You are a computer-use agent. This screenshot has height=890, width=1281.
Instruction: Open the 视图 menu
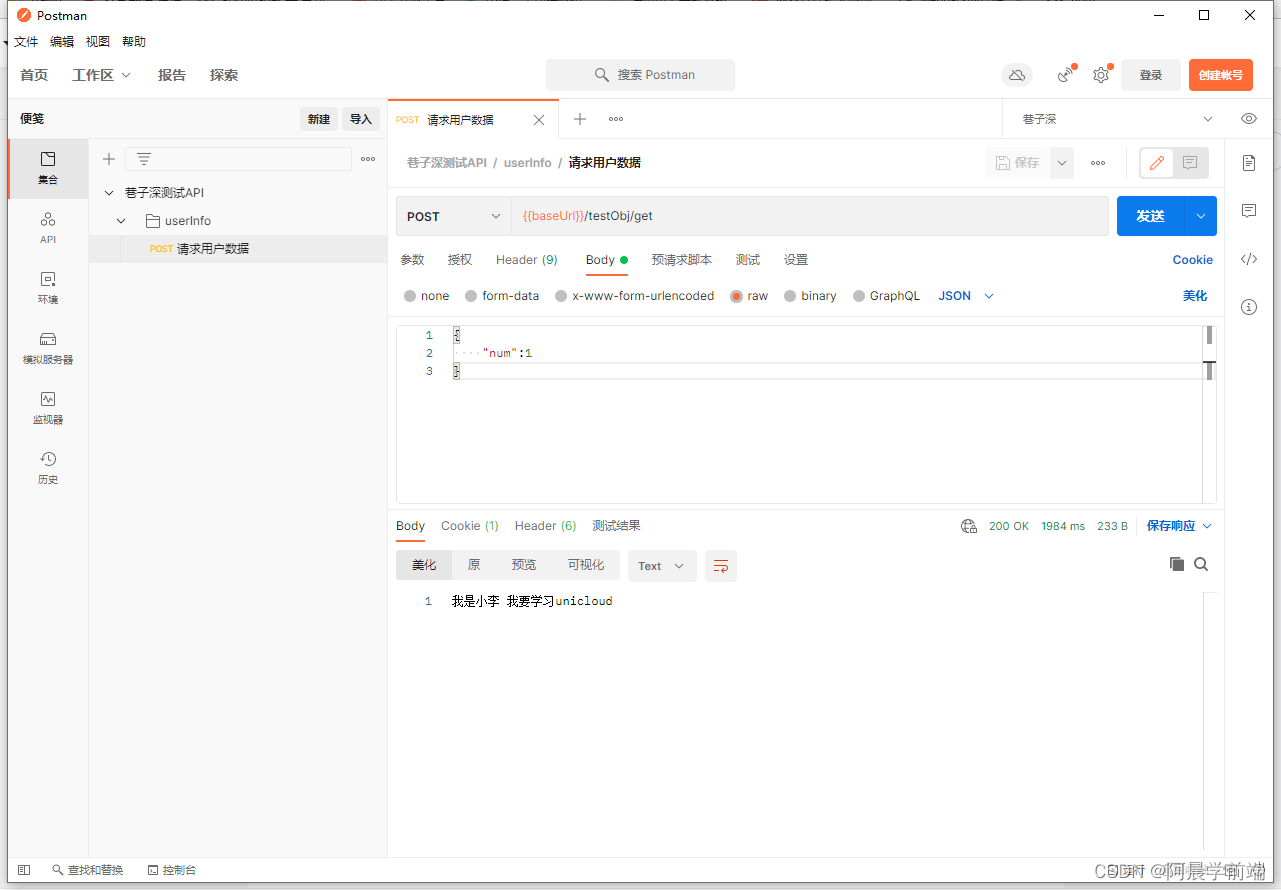(98, 42)
